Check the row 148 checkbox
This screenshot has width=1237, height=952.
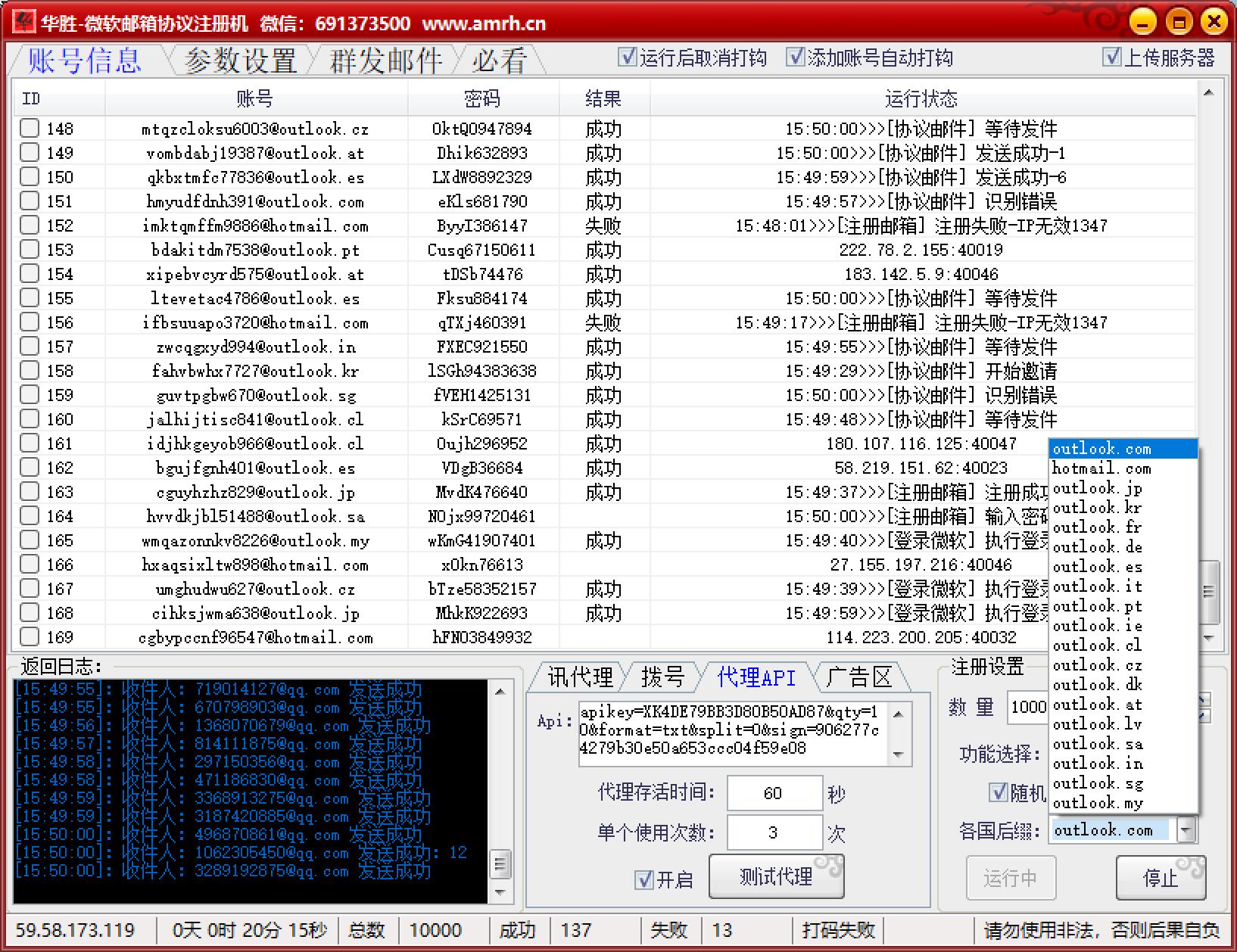click(30, 129)
